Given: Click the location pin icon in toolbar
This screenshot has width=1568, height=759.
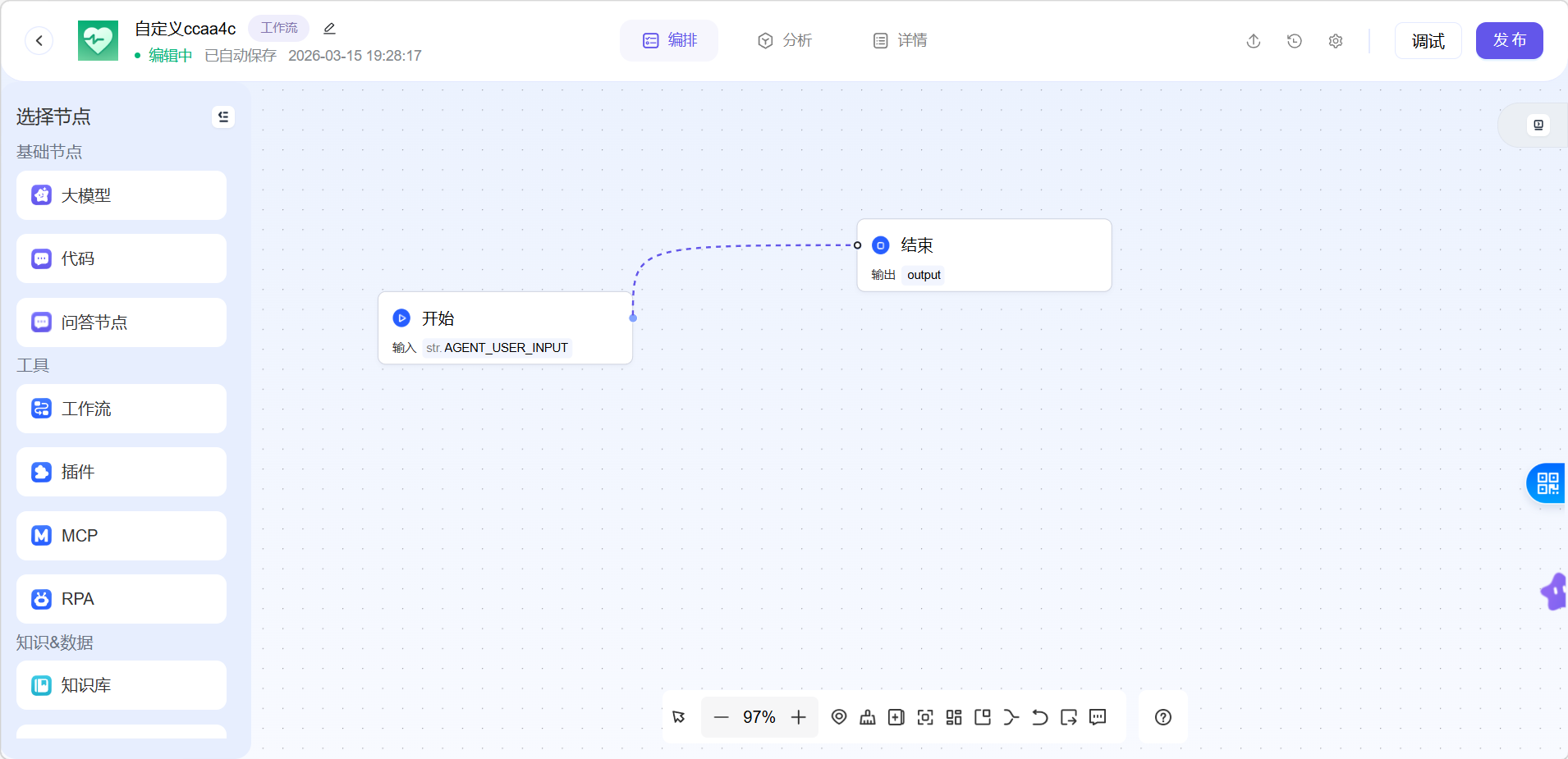Looking at the screenshot, I should (838, 717).
